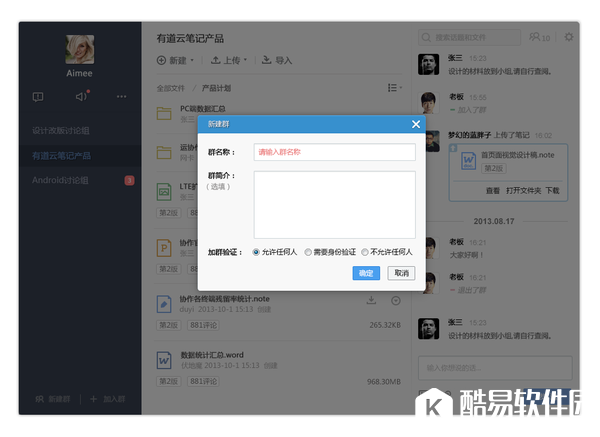
Task: Click 张三's avatar at the top message
Action: (x=429, y=64)
